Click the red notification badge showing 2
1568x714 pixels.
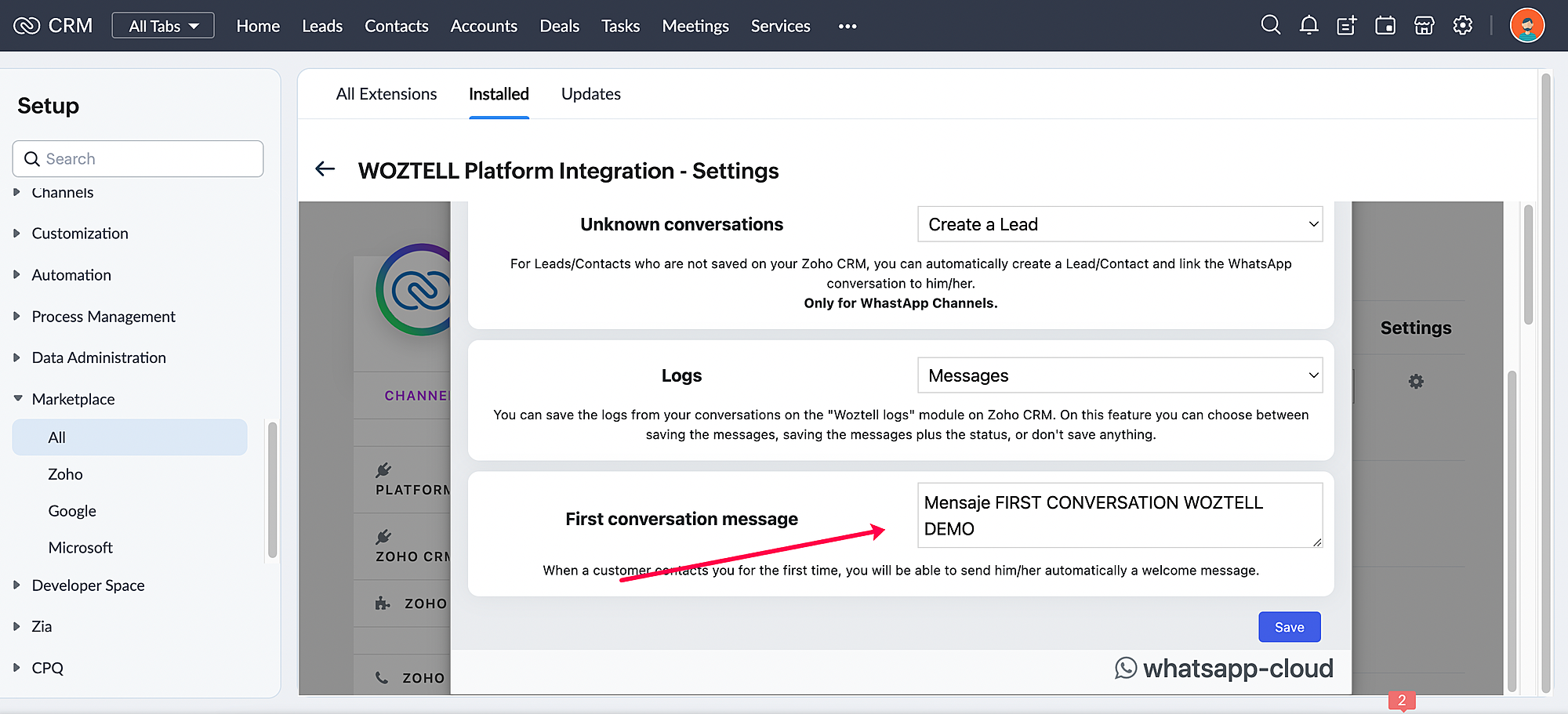pos(1402,701)
